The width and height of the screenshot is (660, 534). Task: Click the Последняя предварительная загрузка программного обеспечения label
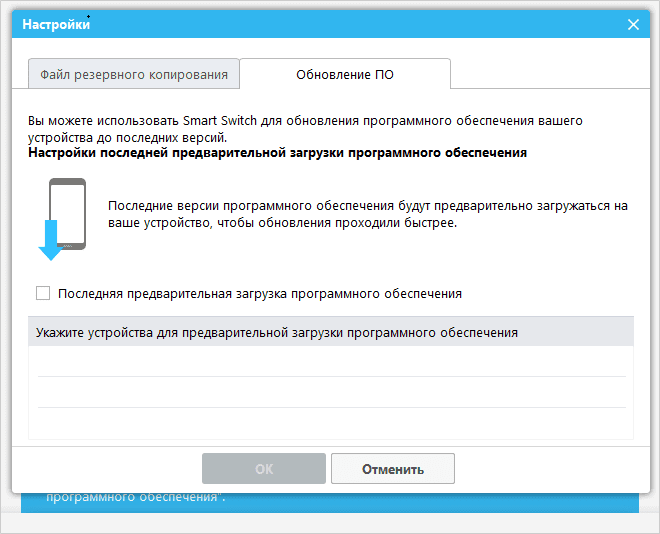pyautogui.click(x=260, y=294)
